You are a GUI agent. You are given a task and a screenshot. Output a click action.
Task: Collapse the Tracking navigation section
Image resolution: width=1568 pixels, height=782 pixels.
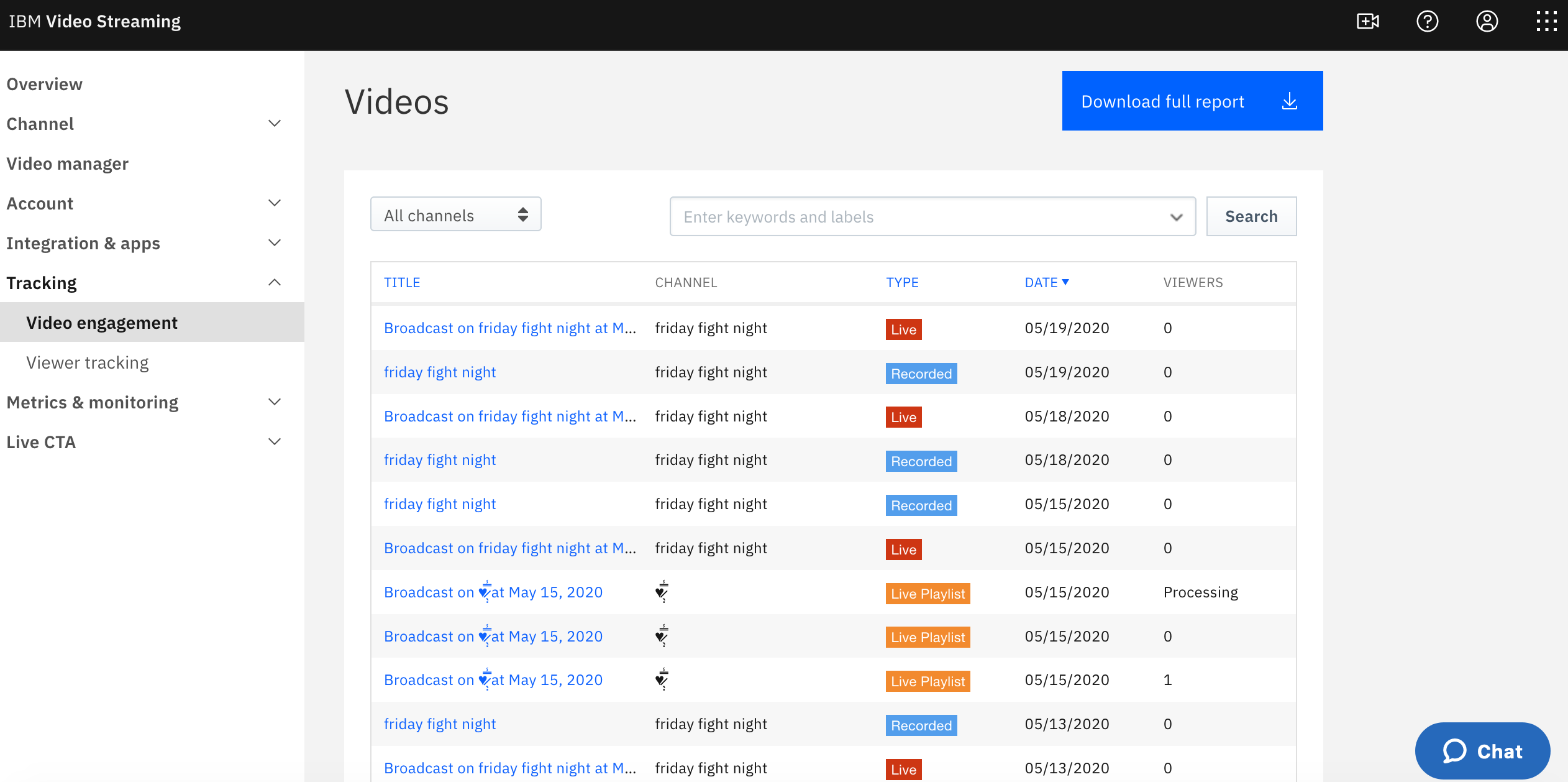(277, 282)
